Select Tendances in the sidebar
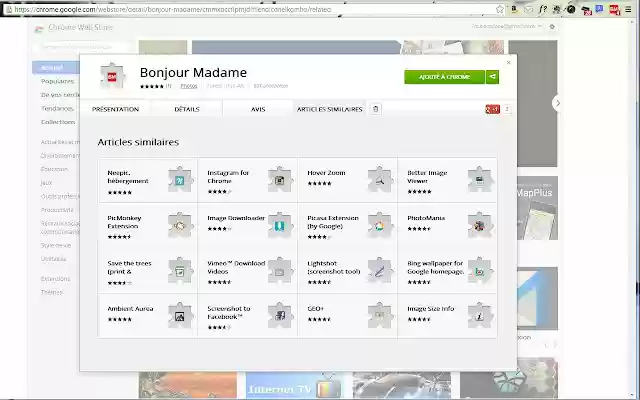This screenshot has width=640, height=400. [x=57, y=108]
